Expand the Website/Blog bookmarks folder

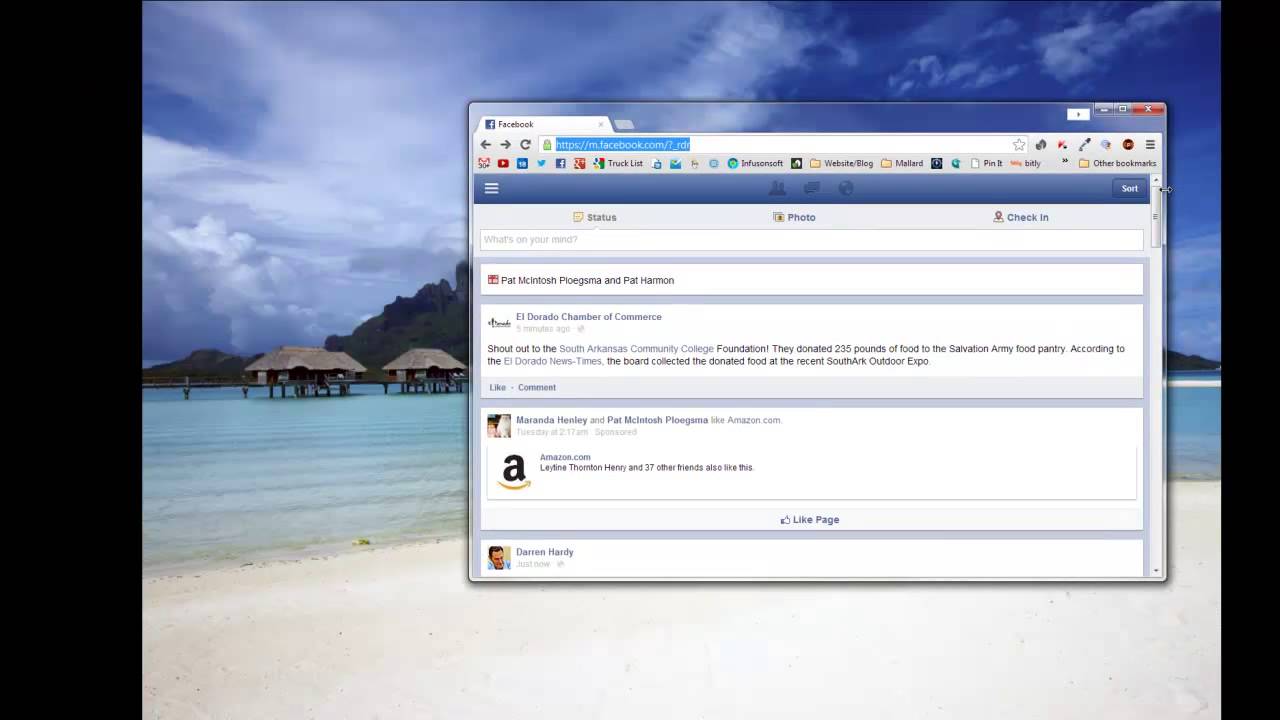(841, 163)
